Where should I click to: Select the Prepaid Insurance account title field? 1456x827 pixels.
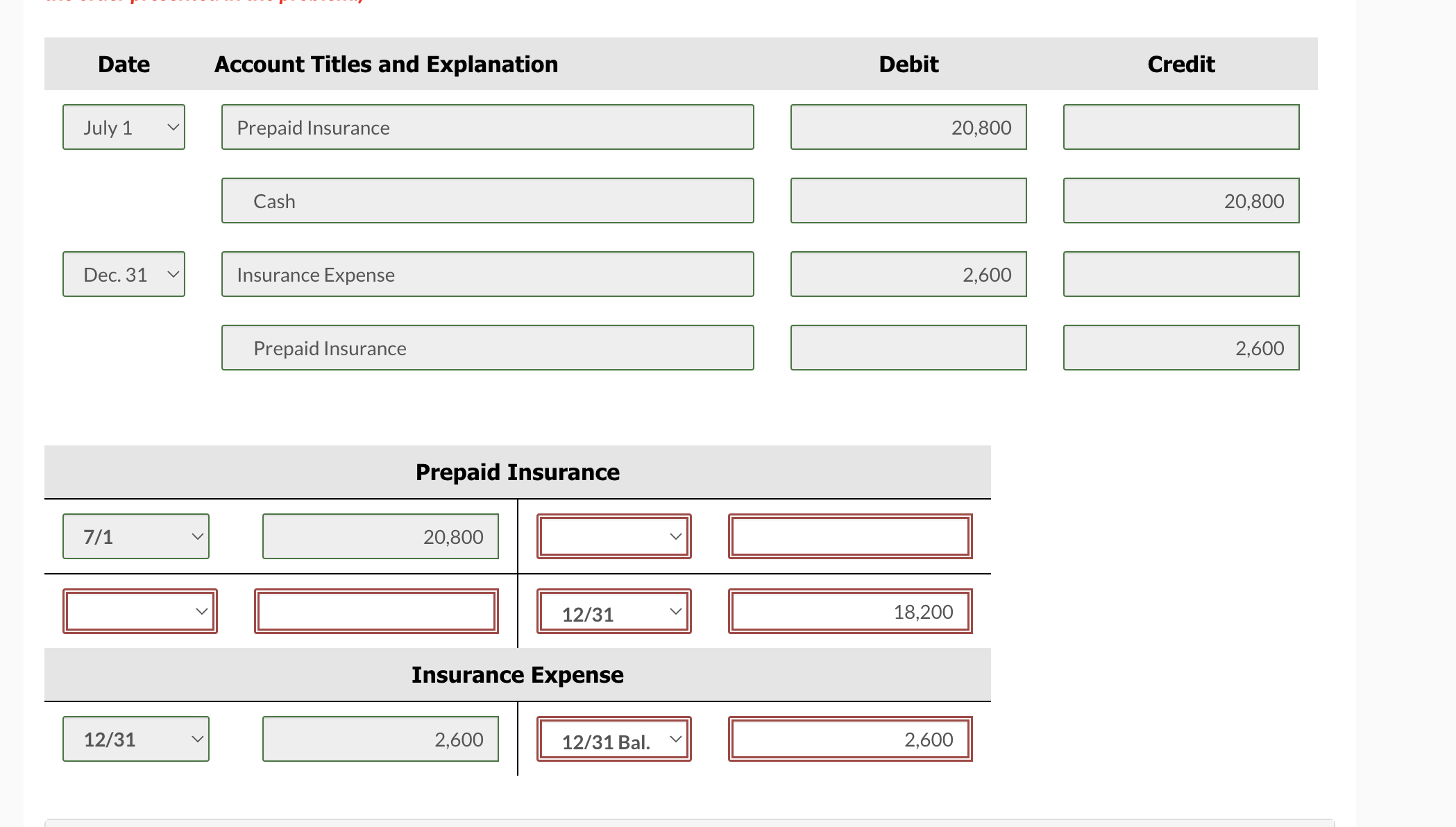tap(487, 127)
